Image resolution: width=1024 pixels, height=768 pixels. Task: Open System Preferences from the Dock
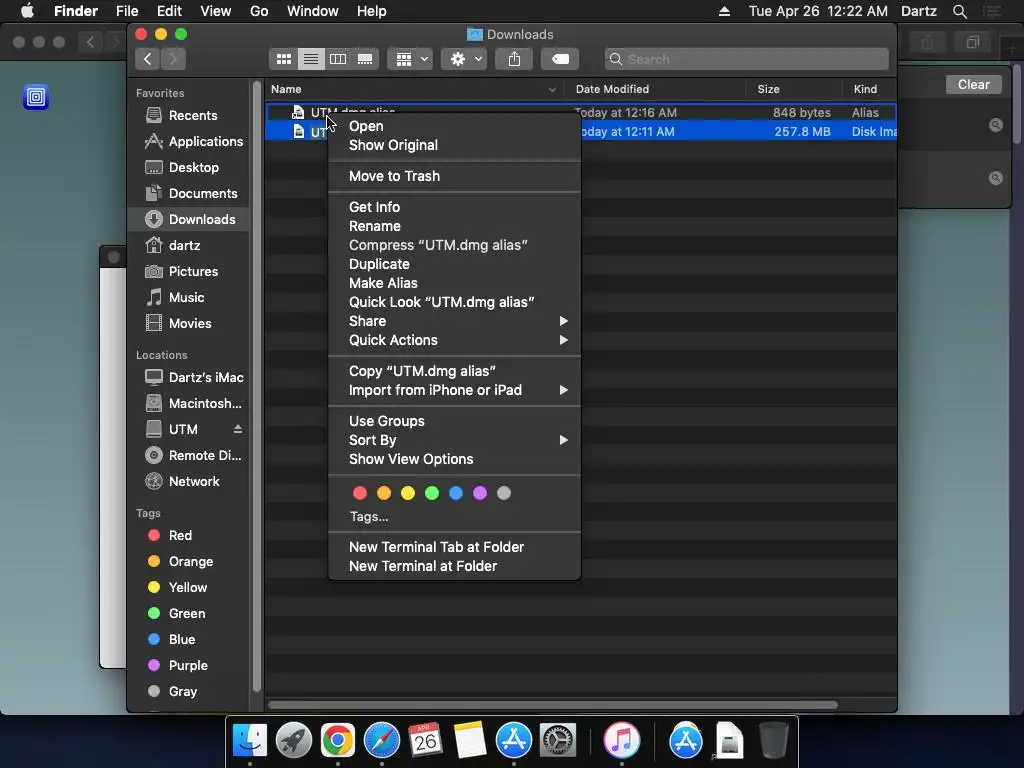(x=557, y=741)
